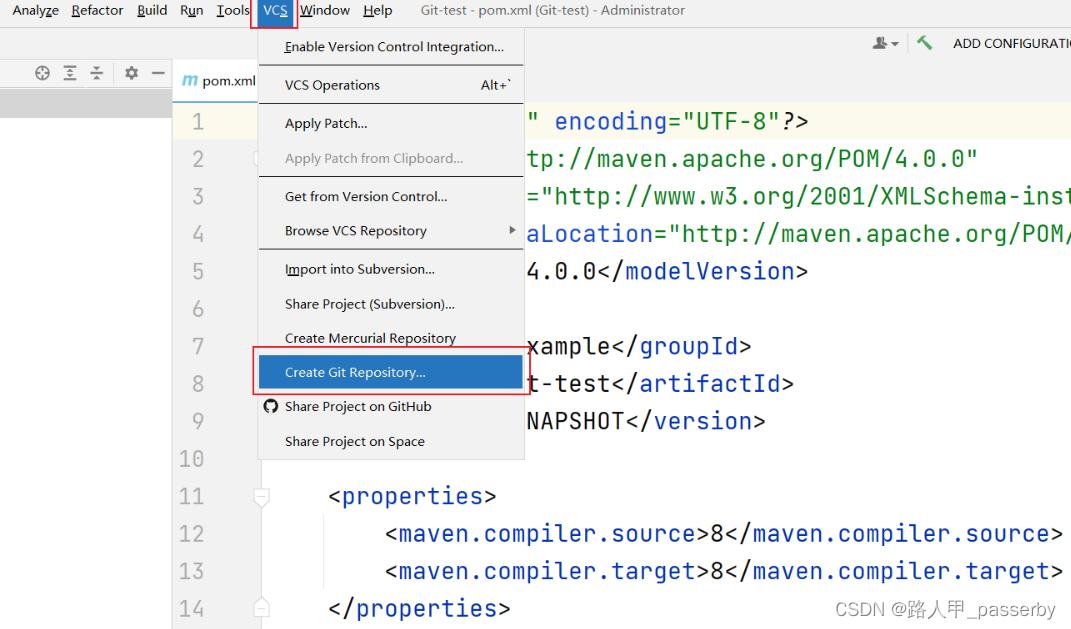
Task: Click the maven.compiler.source line
Action: (724, 534)
